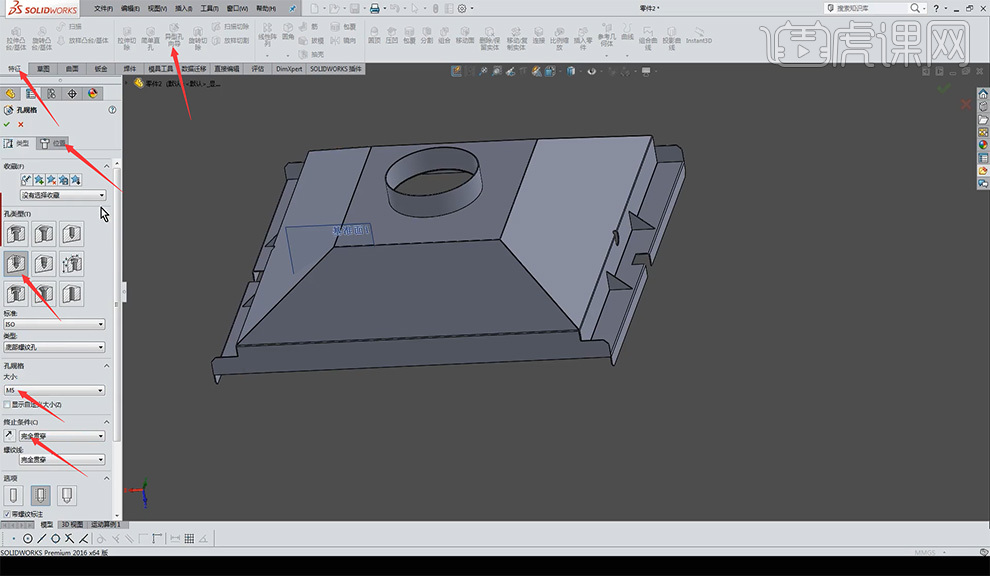
Task: Open the M5 size dropdown
Action: (x=55, y=391)
